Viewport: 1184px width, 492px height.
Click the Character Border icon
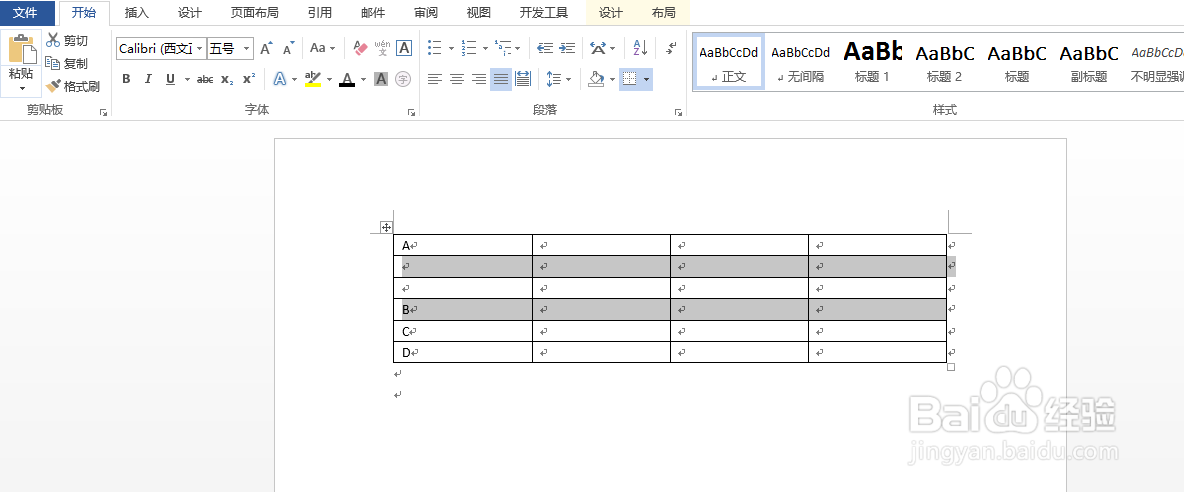click(405, 48)
